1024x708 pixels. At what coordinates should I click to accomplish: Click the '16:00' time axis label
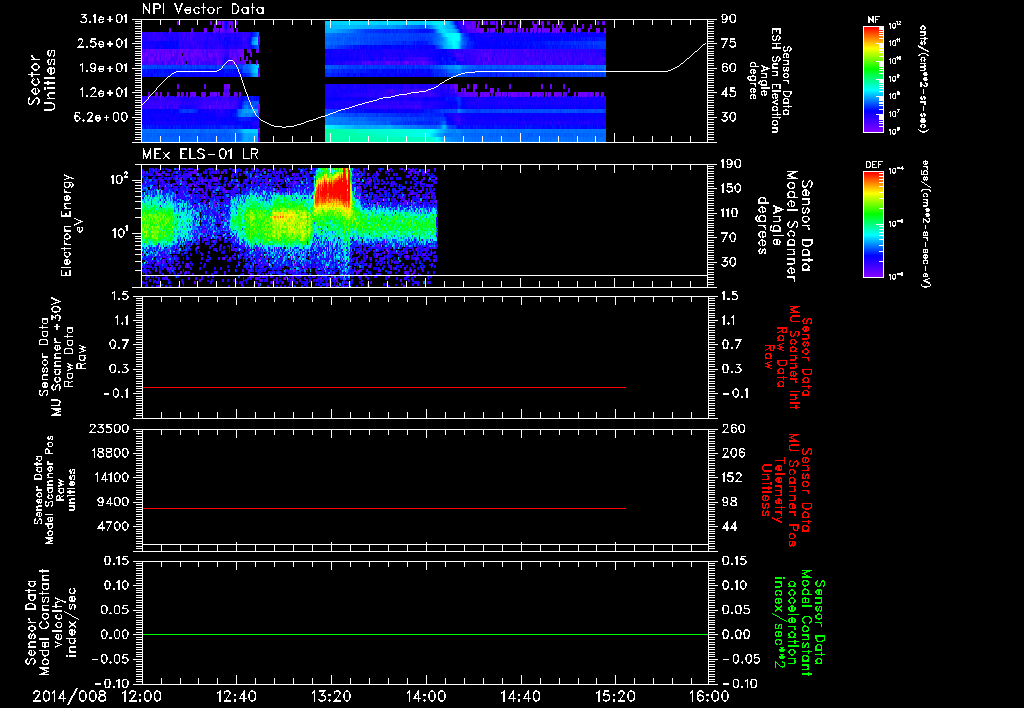pyautogui.click(x=709, y=696)
